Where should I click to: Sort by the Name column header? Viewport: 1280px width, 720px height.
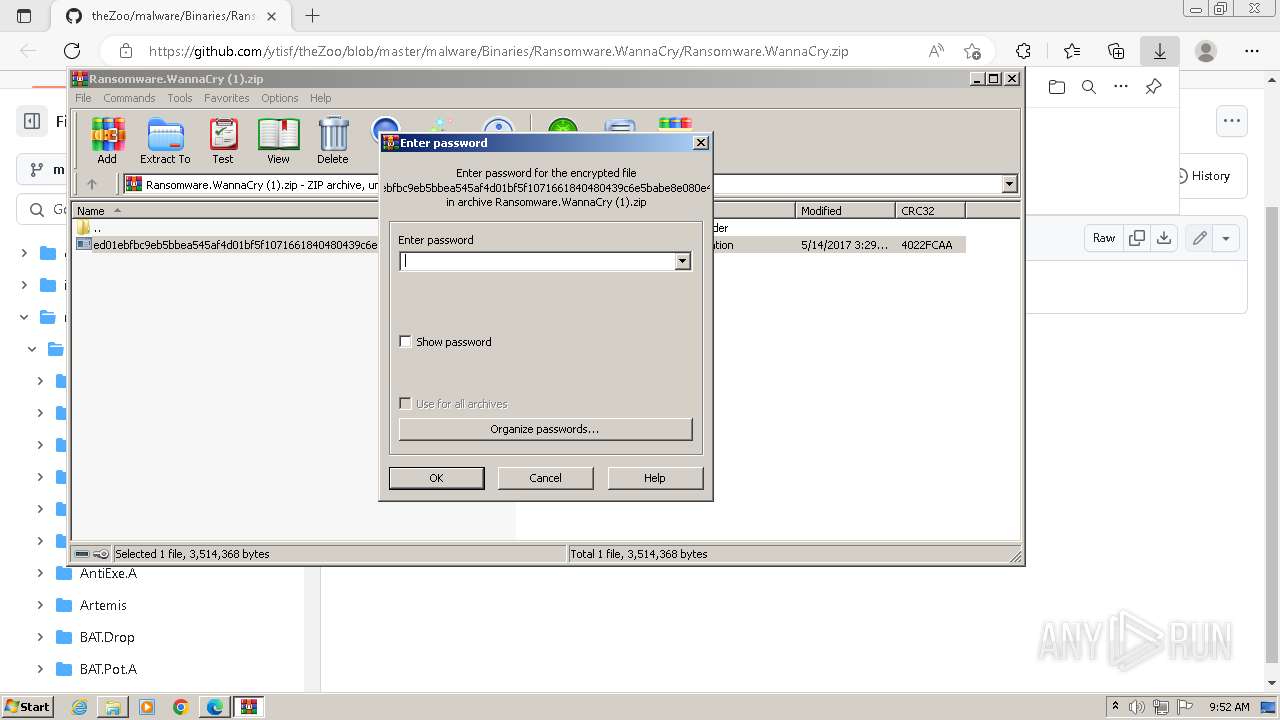pos(225,211)
